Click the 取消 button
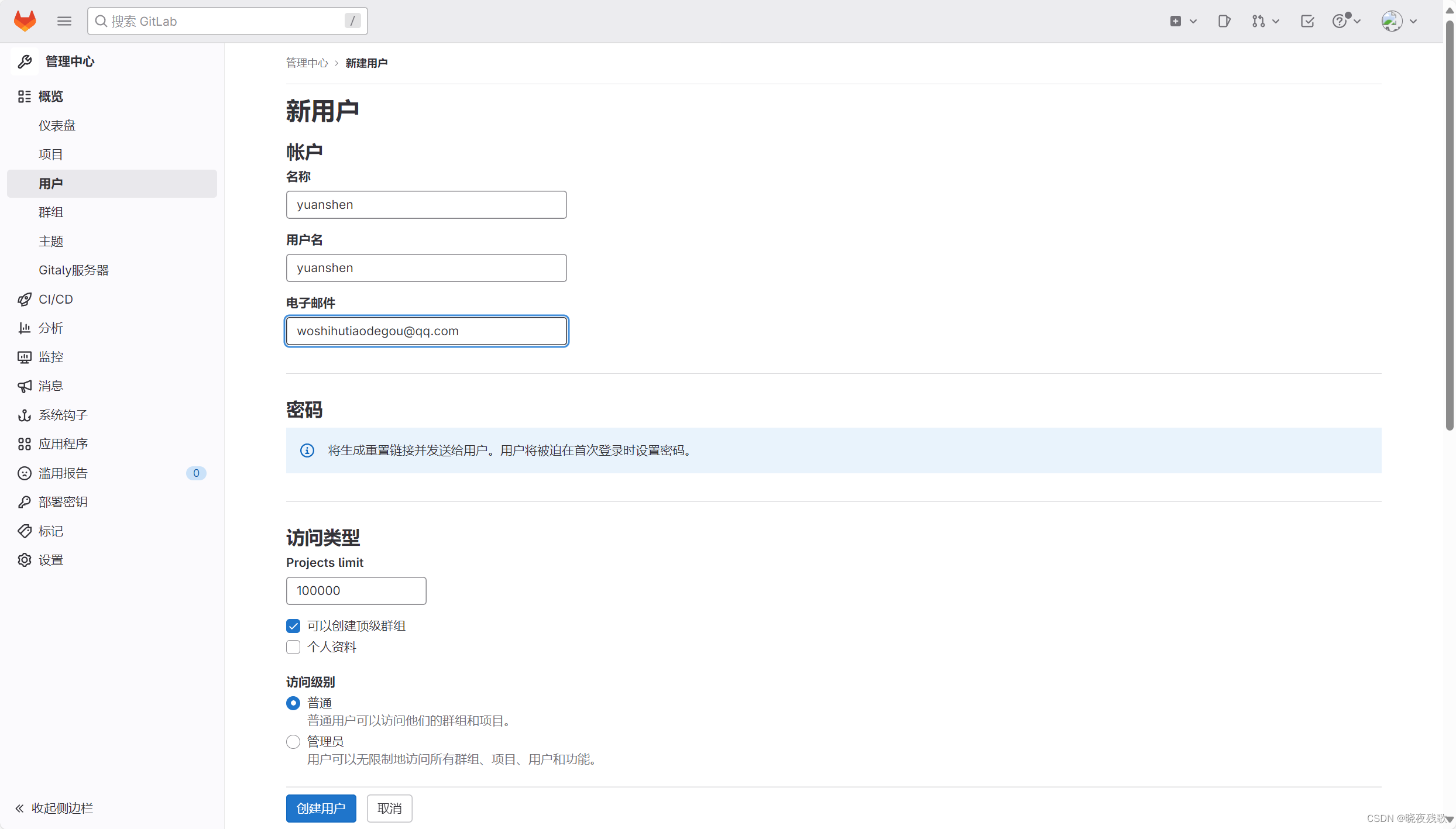This screenshot has width=1456, height=829. [389, 809]
